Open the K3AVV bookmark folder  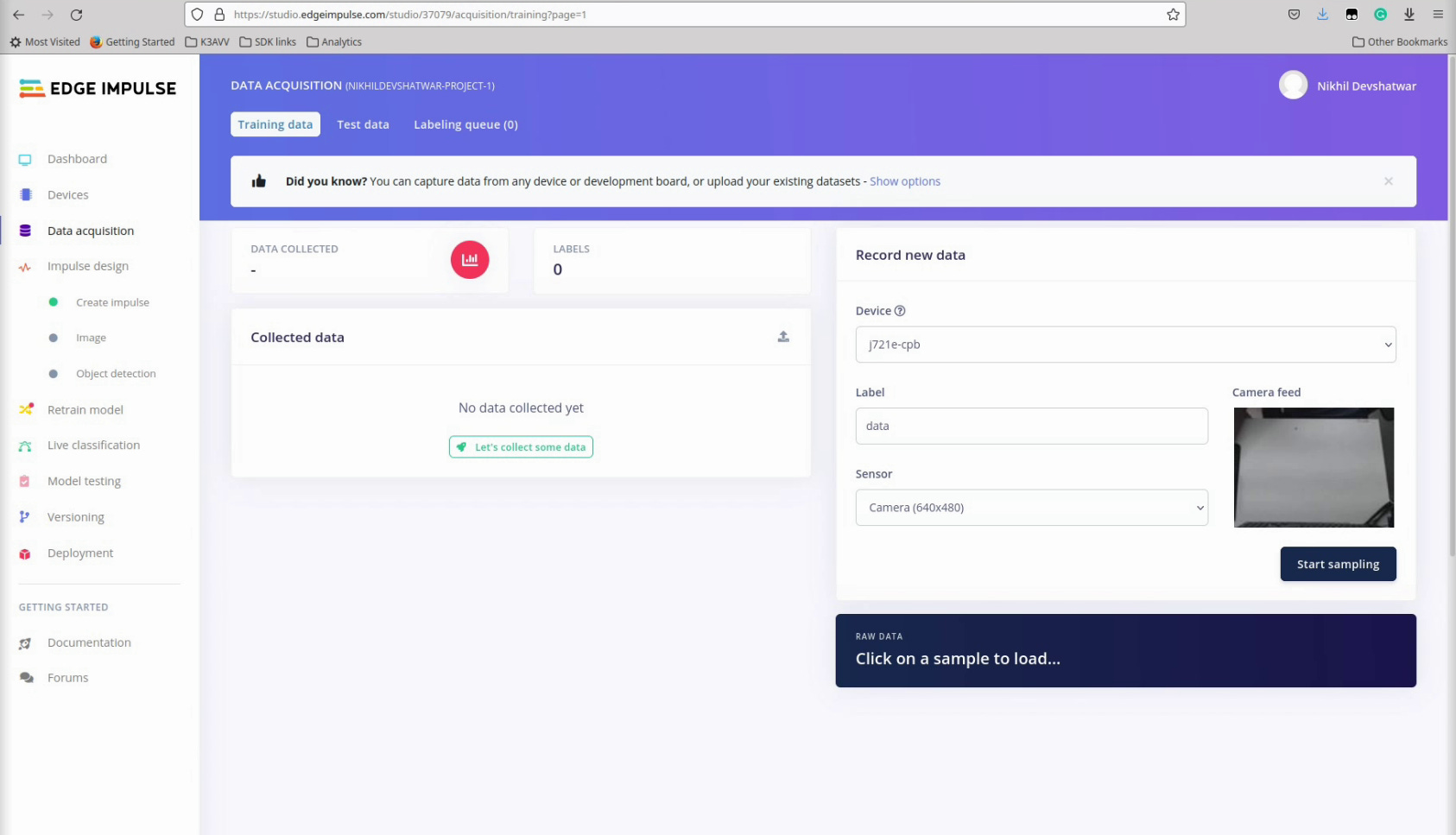207,41
